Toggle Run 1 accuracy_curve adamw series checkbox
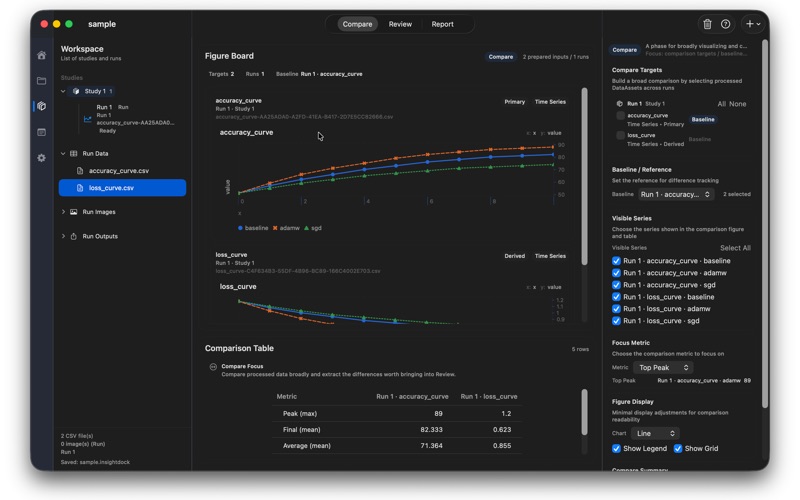The height and width of the screenshot is (500, 800). (616, 273)
